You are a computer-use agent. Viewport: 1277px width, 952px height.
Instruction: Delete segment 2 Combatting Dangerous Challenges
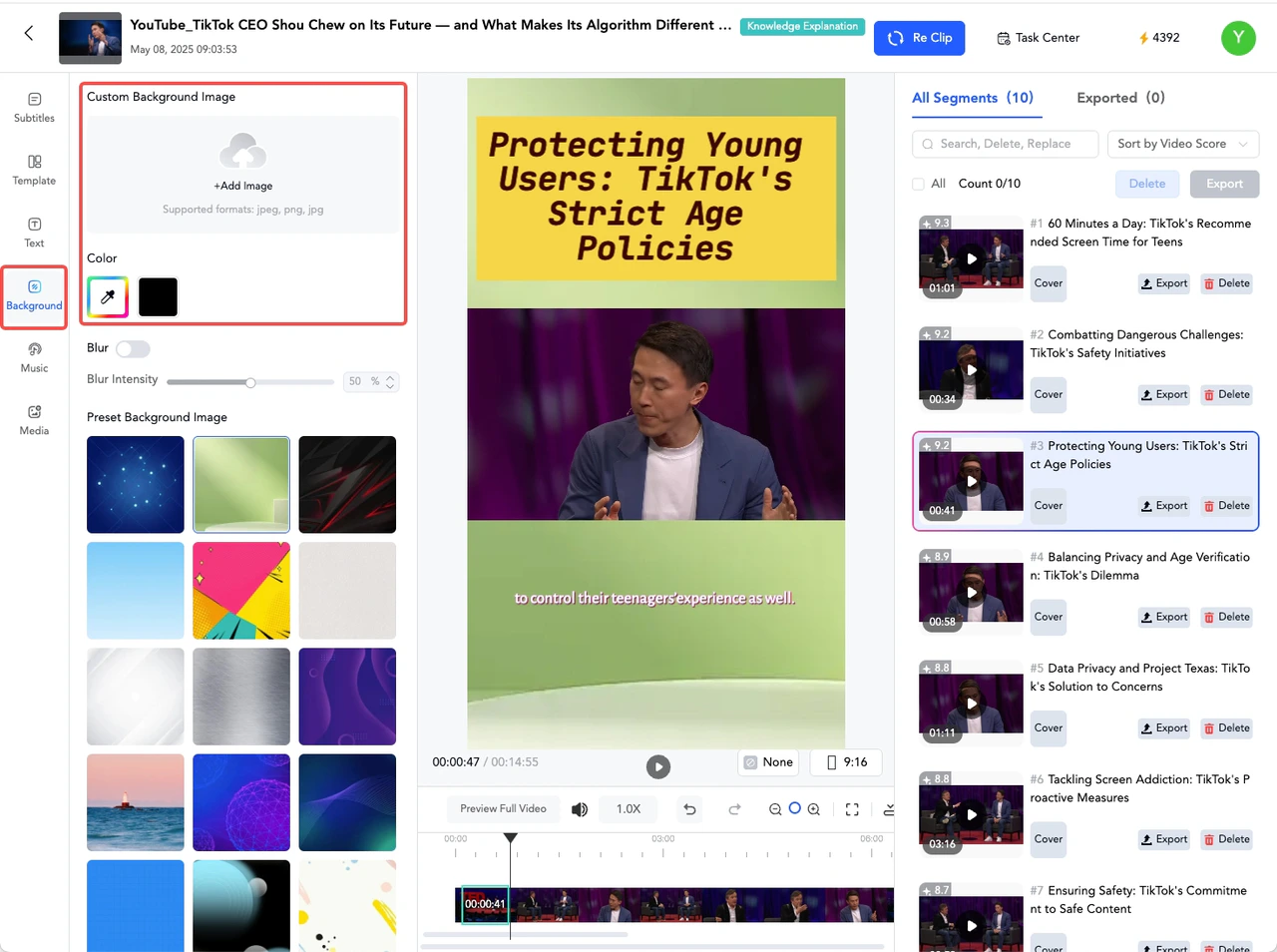1227,394
